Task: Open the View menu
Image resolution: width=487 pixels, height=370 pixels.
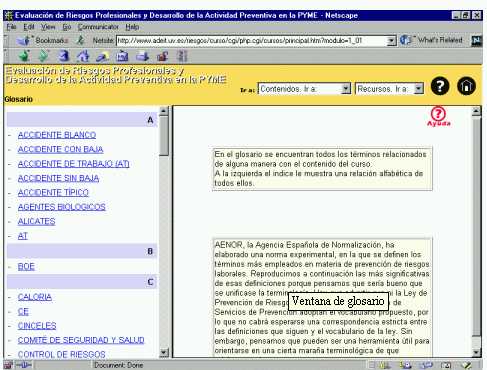Action: pos(48,27)
